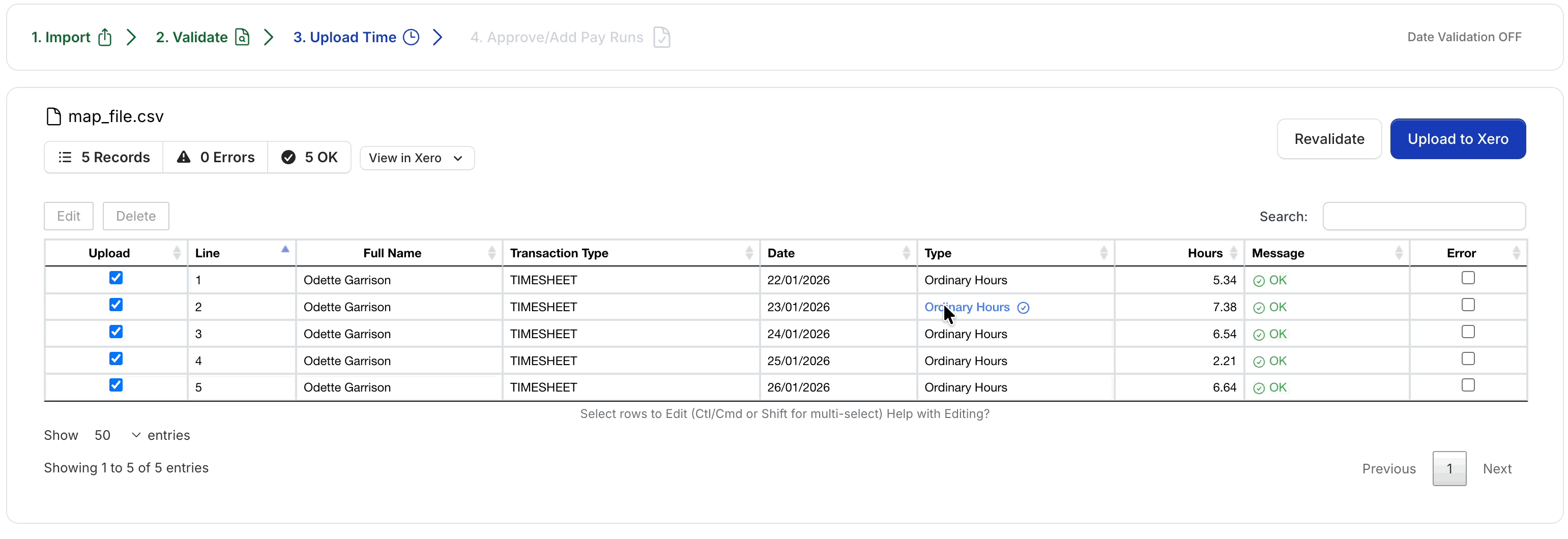Click the Import step upload icon
This screenshot has width=1568, height=539.
pyautogui.click(x=105, y=37)
